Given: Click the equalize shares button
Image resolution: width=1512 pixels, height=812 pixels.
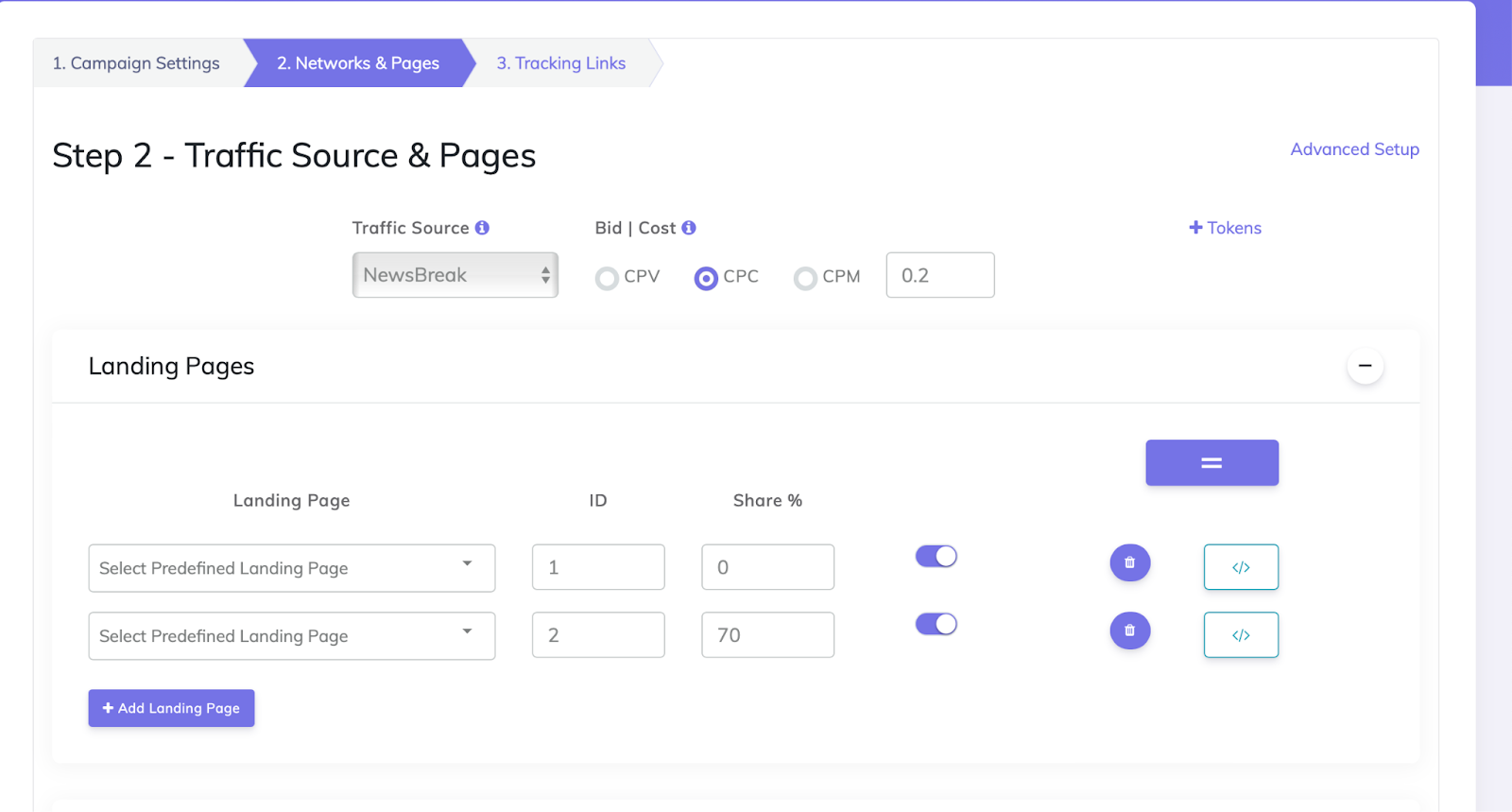Looking at the screenshot, I should [x=1211, y=463].
